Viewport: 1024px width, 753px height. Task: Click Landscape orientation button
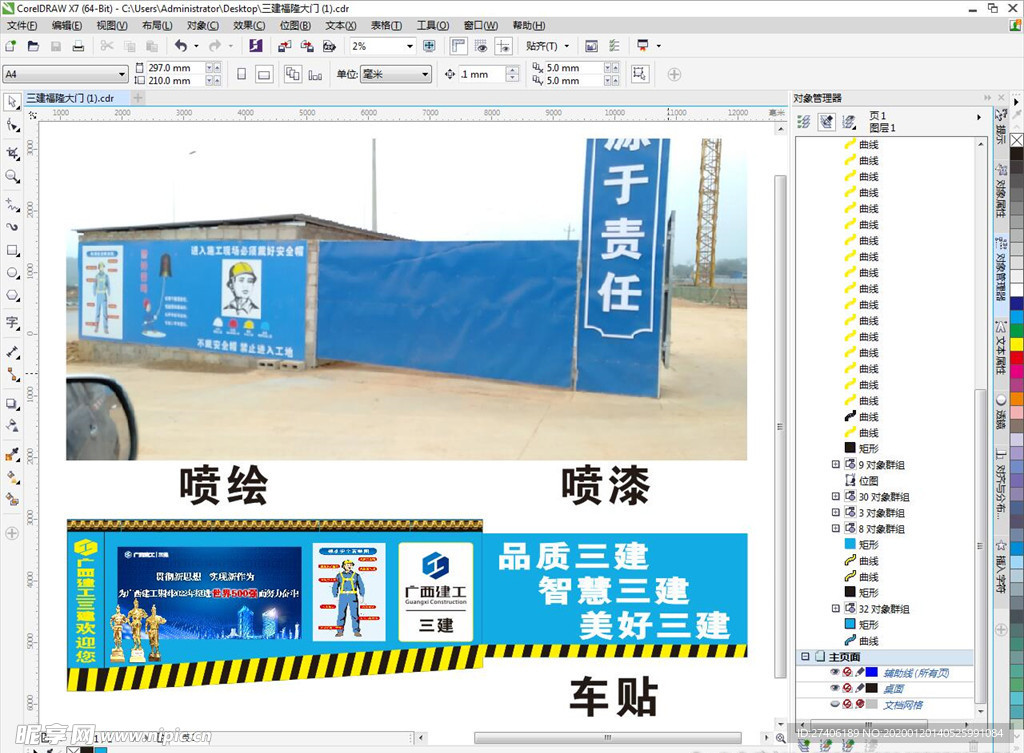coord(264,74)
